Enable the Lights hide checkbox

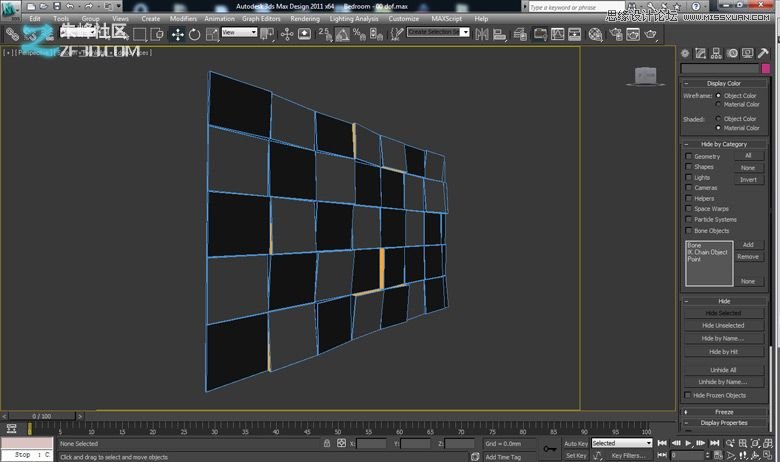click(x=688, y=177)
